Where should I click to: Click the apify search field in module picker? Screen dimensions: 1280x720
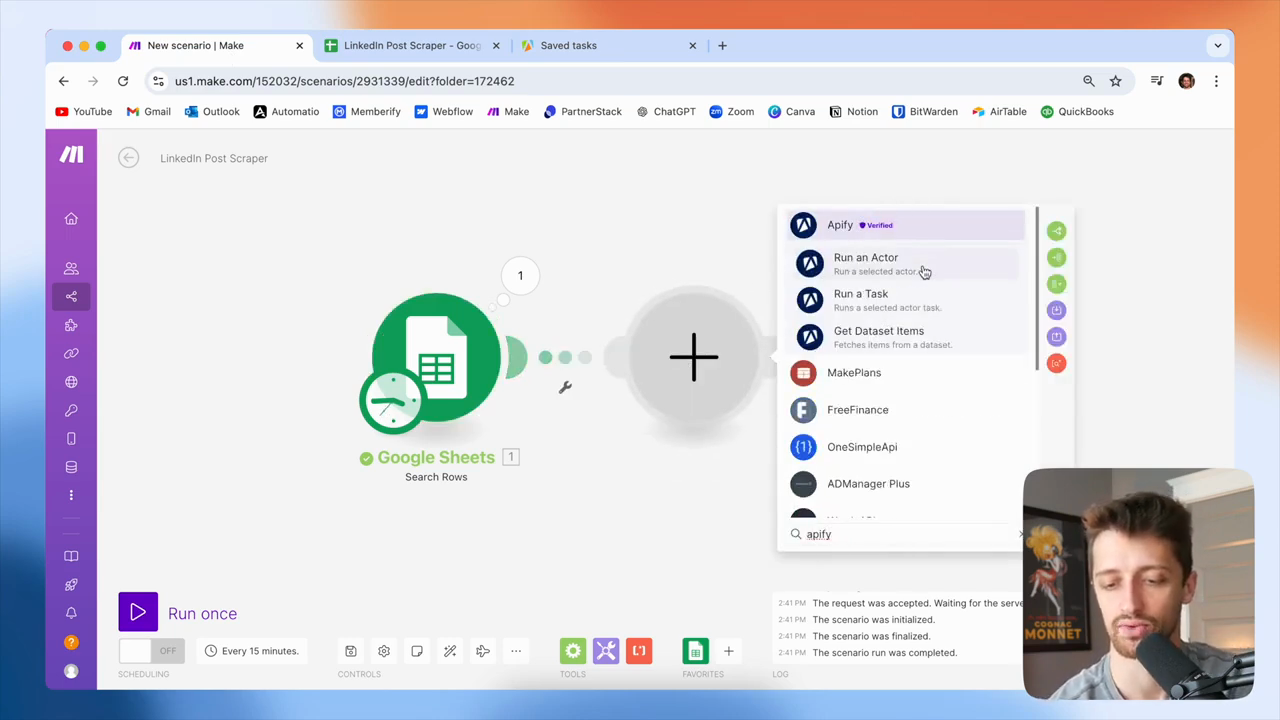(905, 534)
